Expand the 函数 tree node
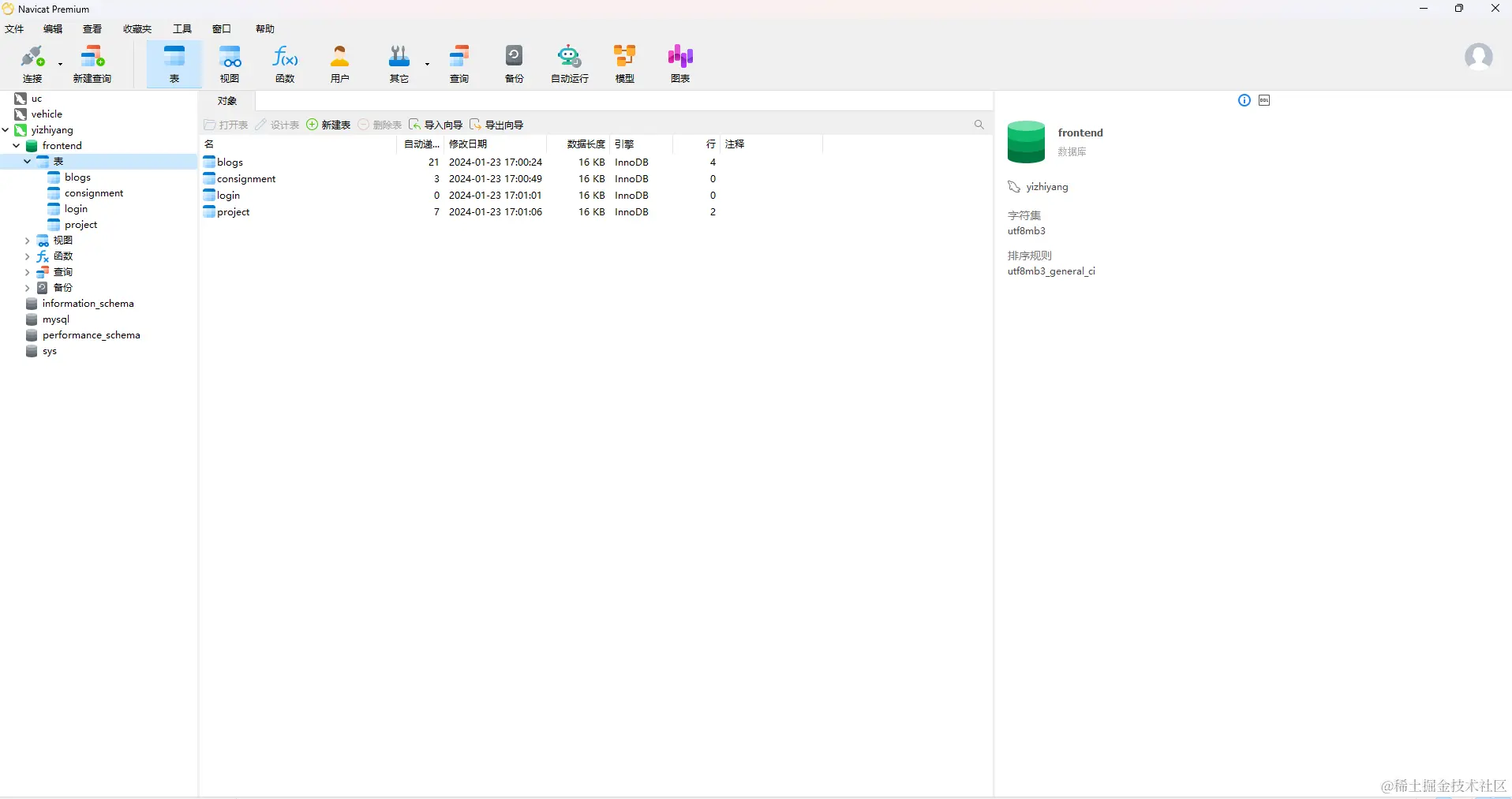Image resolution: width=1512 pixels, height=799 pixels. (28, 256)
